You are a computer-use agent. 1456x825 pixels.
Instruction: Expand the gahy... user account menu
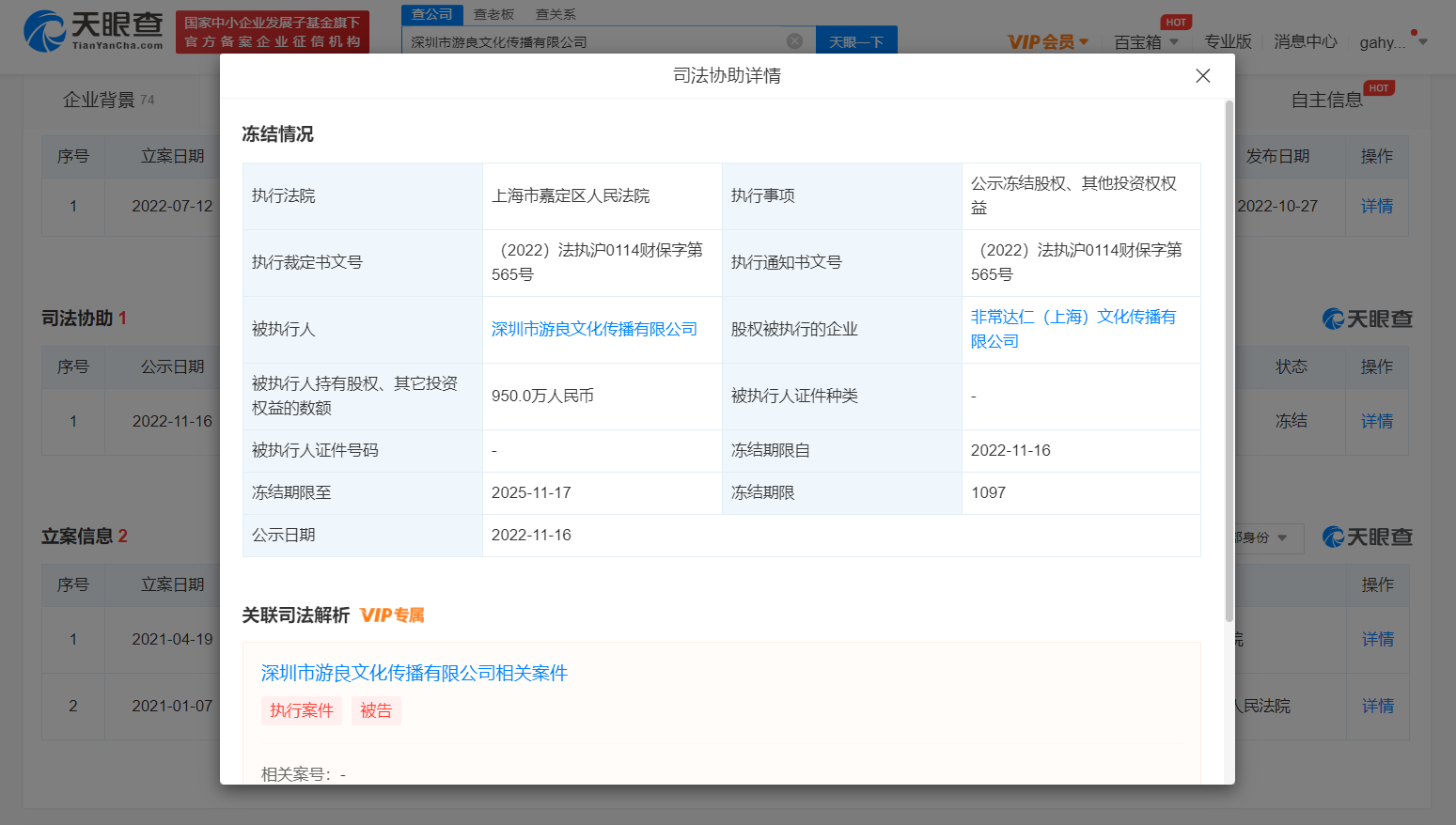[1393, 42]
